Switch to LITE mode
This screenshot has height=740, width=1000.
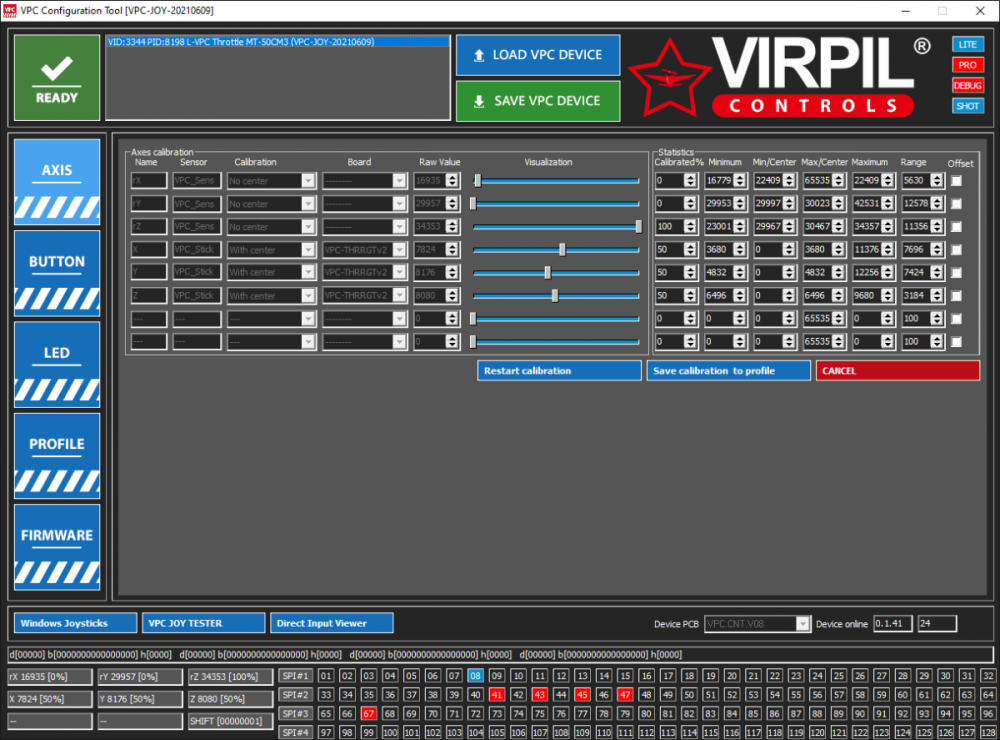coord(967,44)
